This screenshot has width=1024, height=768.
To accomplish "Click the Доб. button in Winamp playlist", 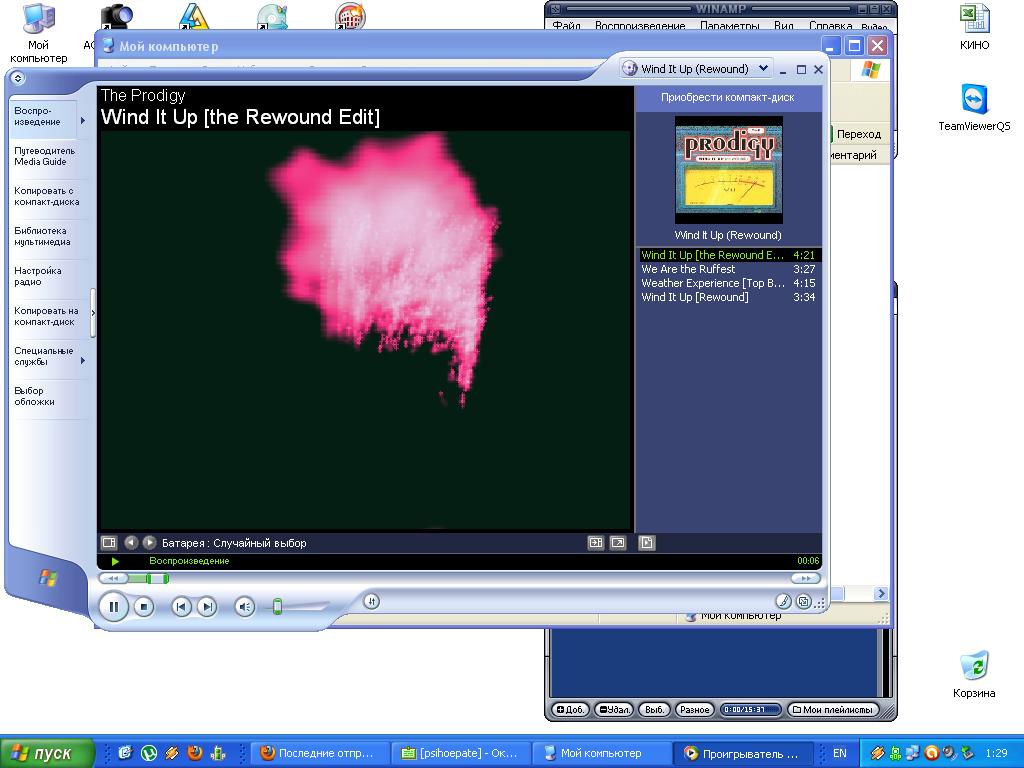I will (570, 709).
